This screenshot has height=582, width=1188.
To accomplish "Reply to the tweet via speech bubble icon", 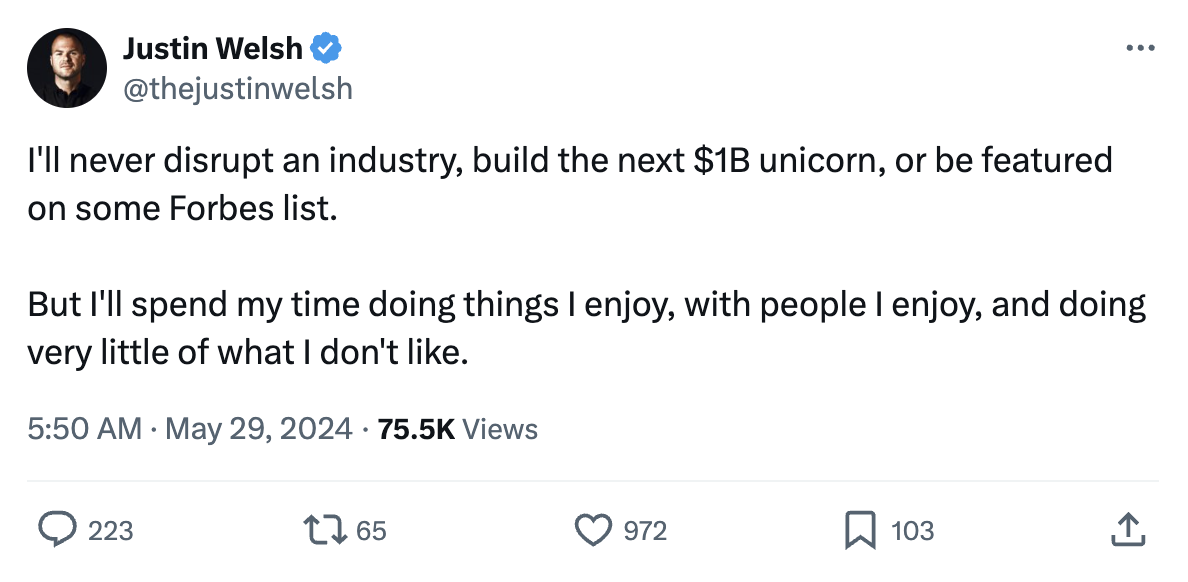I will [x=57, y=530].
